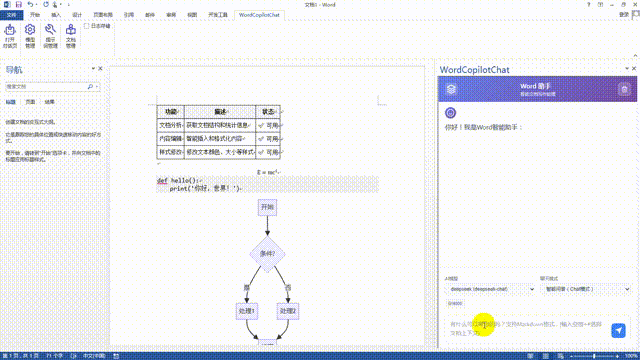The height and width of the screenshot is (360, 640).
Task: Open the Home ribbon tab
Action: 35,15
